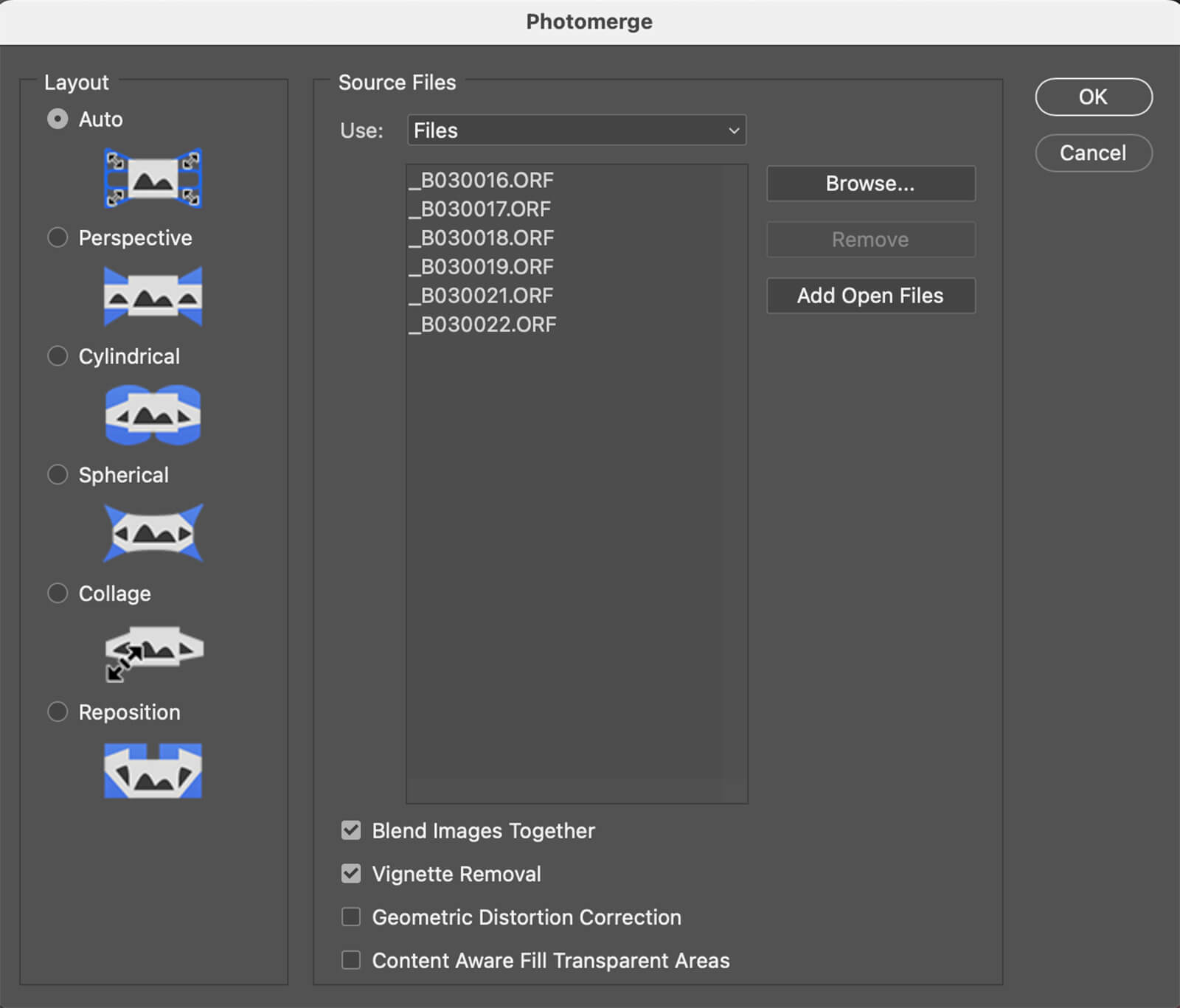Click the Auto layout preview icon
The width and height of the screenshot is (1180, 1008).
[153, 178]
